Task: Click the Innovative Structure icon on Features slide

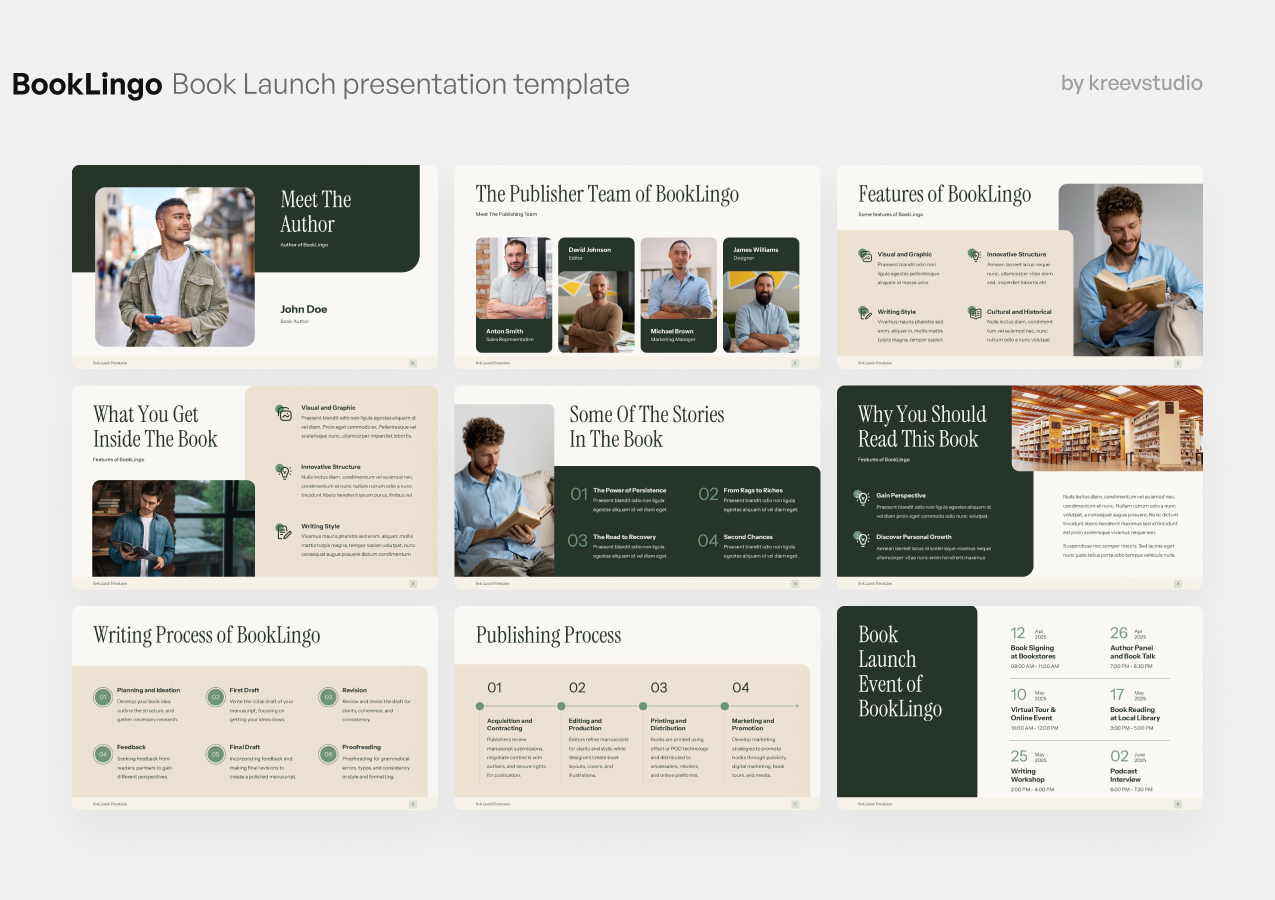Action: point(975,255)
